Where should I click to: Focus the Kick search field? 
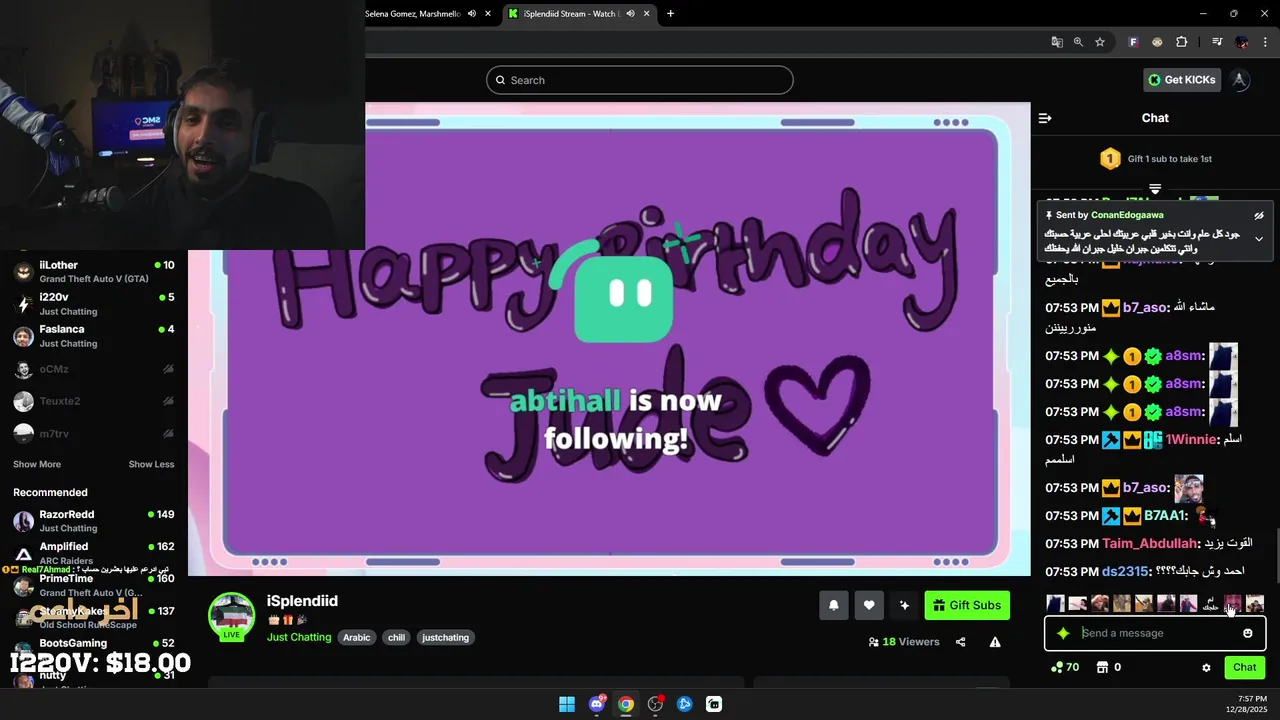pos(640,80)
